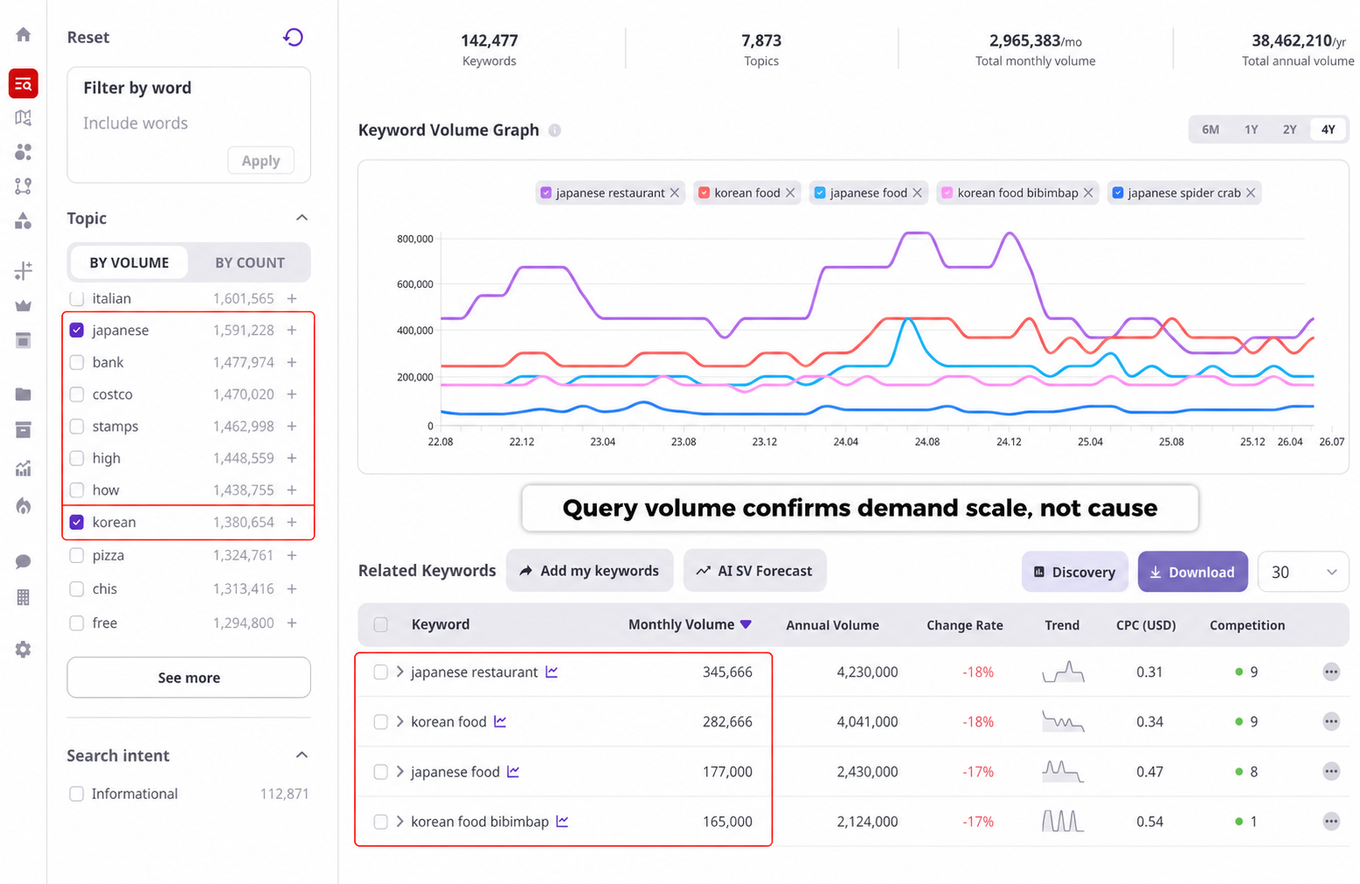Set graph range to 2Y
This screenshot has height=884, width=1360.
(1290, 130)
